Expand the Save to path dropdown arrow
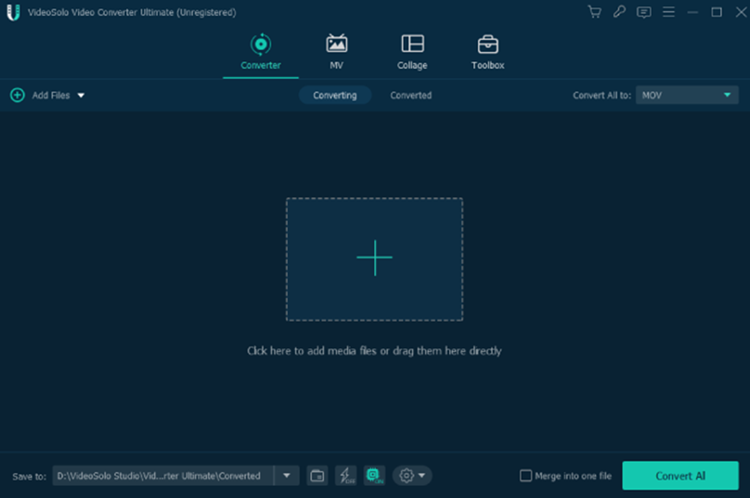Image resolution: width=750 pixels, height=498 pixels. click(x=287, y=476)
